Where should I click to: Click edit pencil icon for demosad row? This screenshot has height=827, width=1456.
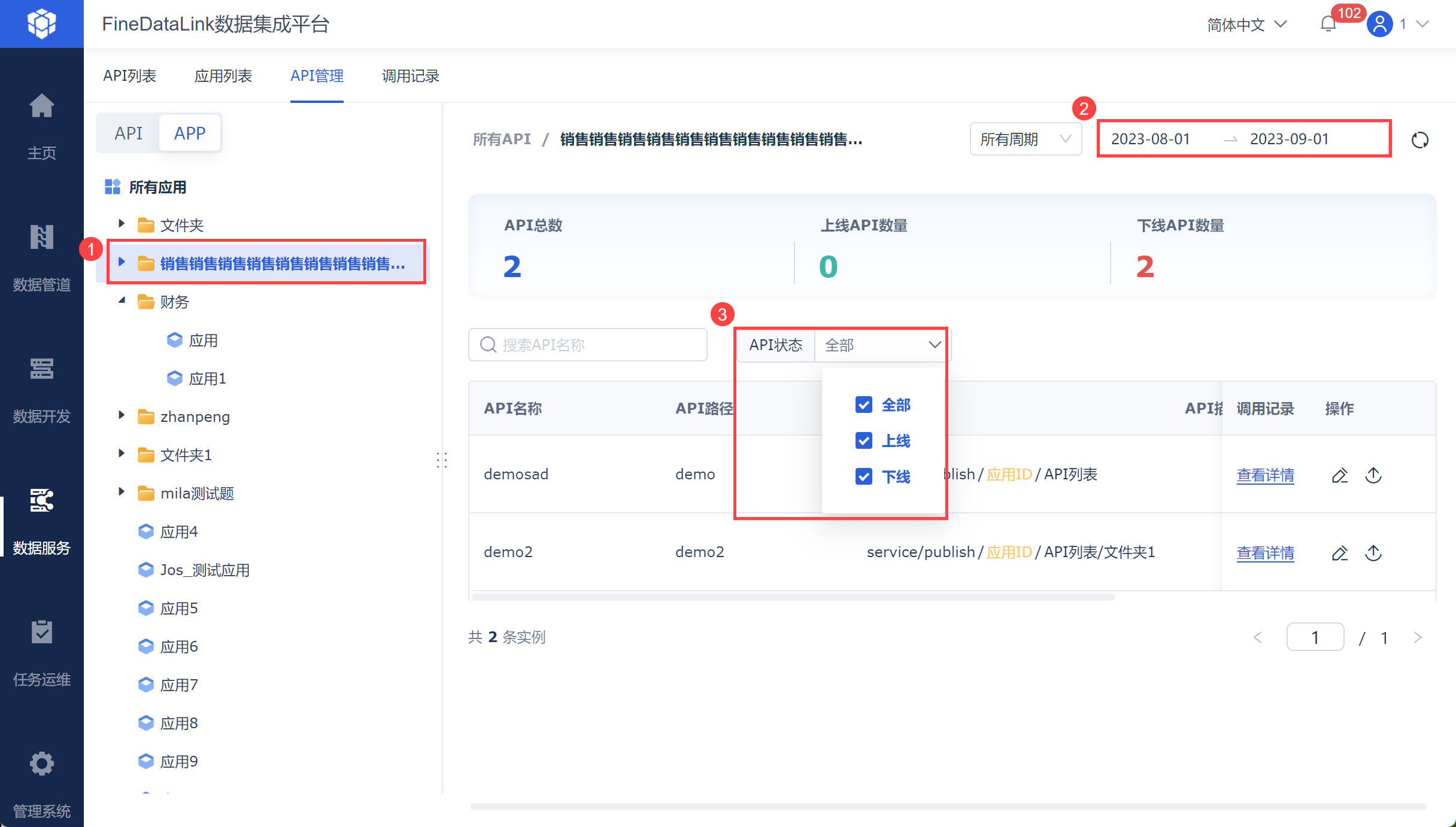click(1339, 475)
